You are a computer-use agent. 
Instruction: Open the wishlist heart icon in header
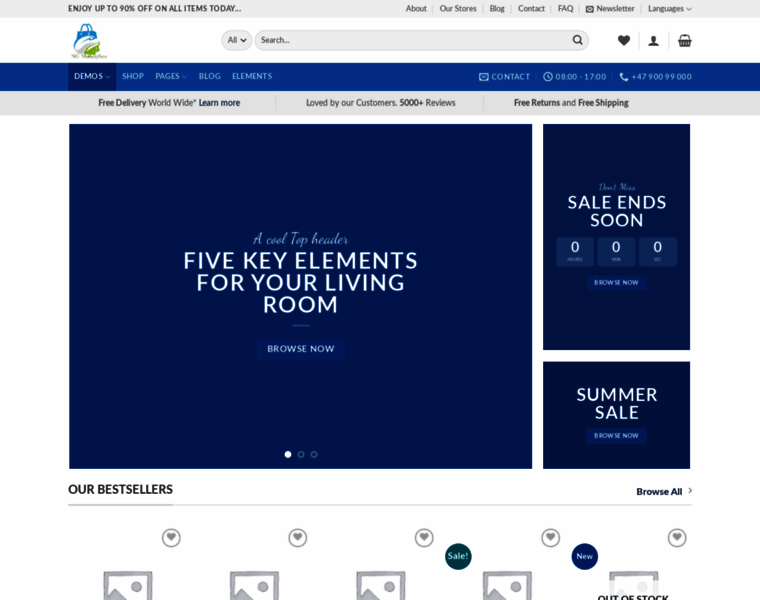click(624, 41)
